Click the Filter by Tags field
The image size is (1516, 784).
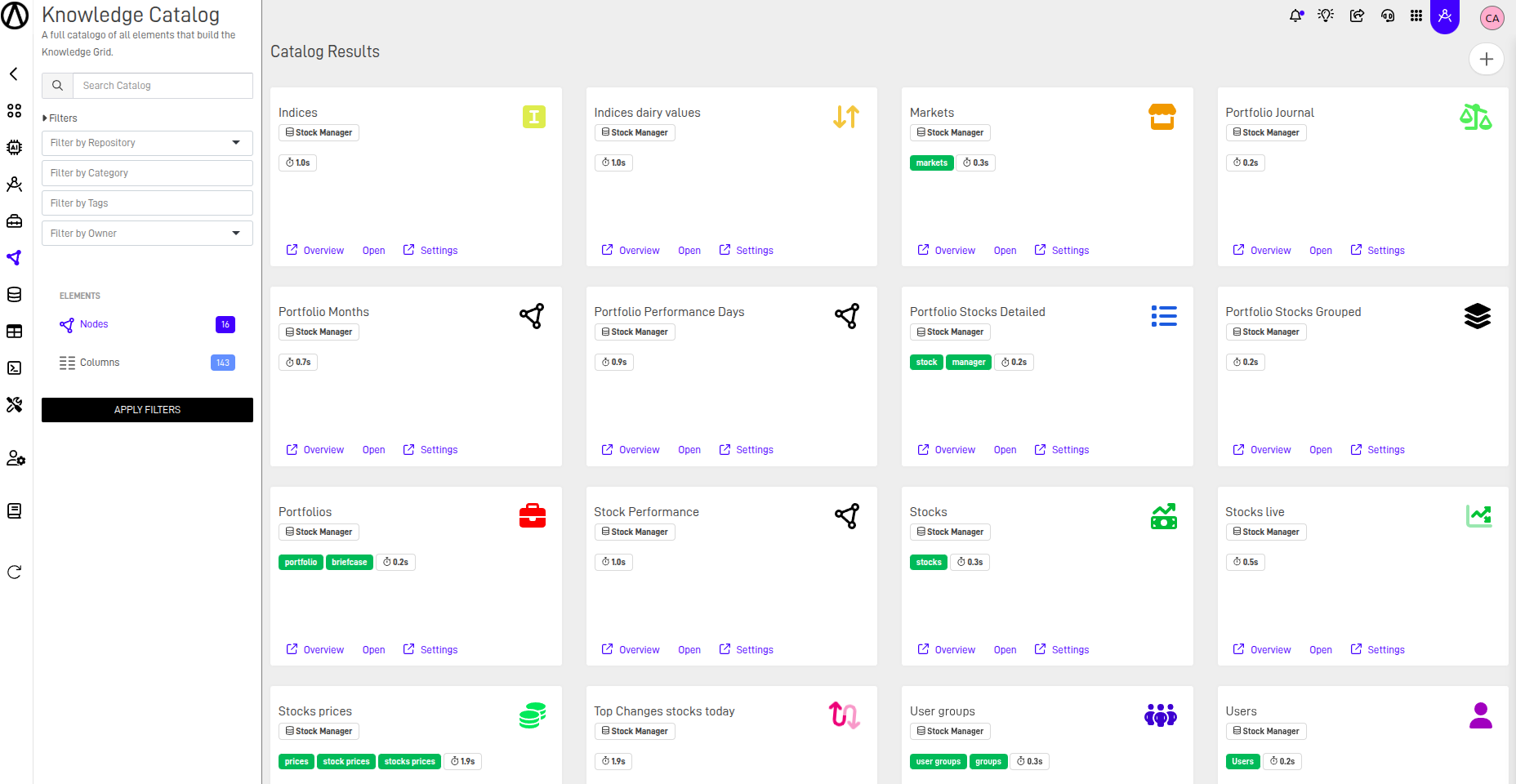click(147, 203)
